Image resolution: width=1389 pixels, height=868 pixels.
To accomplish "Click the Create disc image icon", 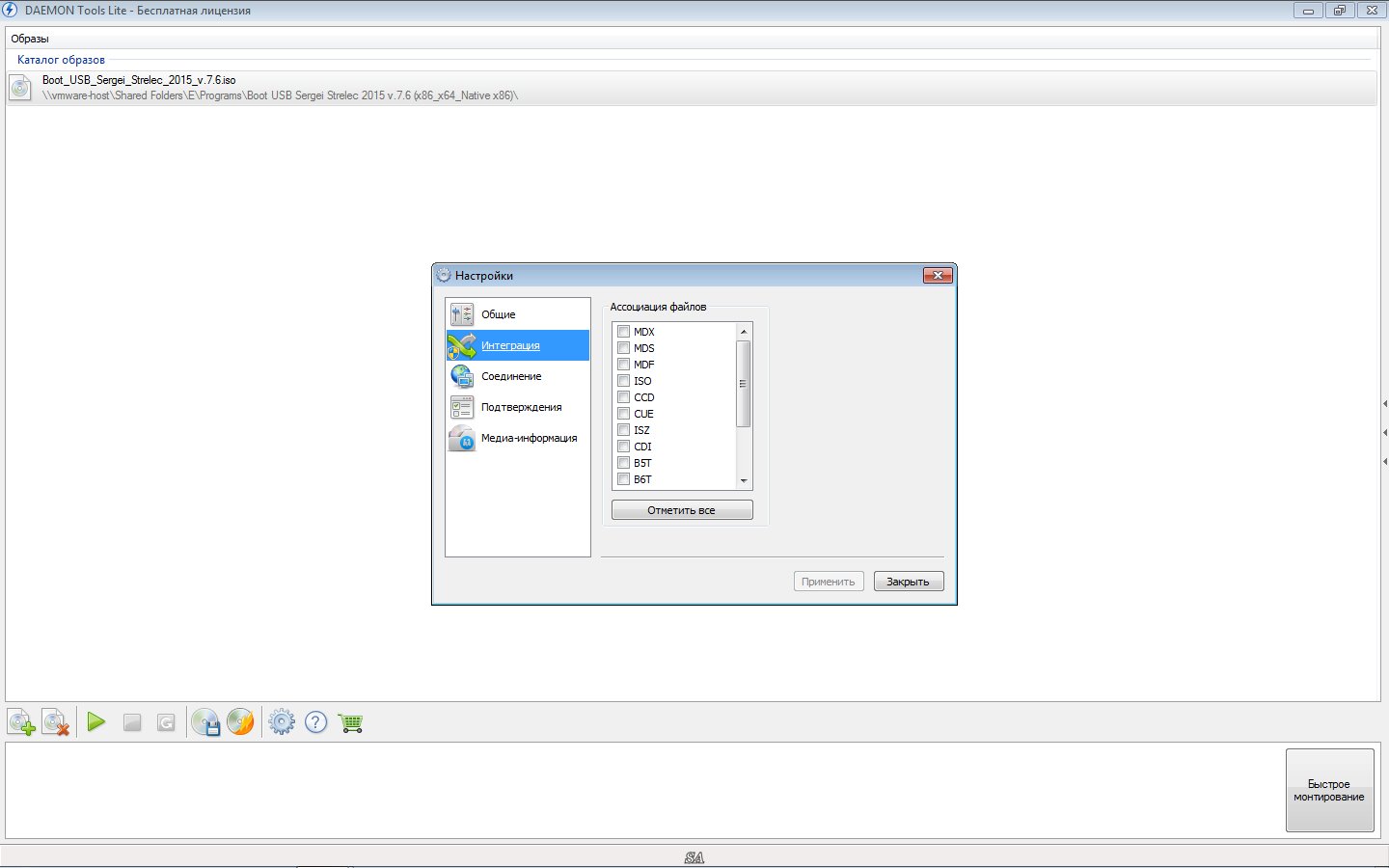I will [205, 722].
